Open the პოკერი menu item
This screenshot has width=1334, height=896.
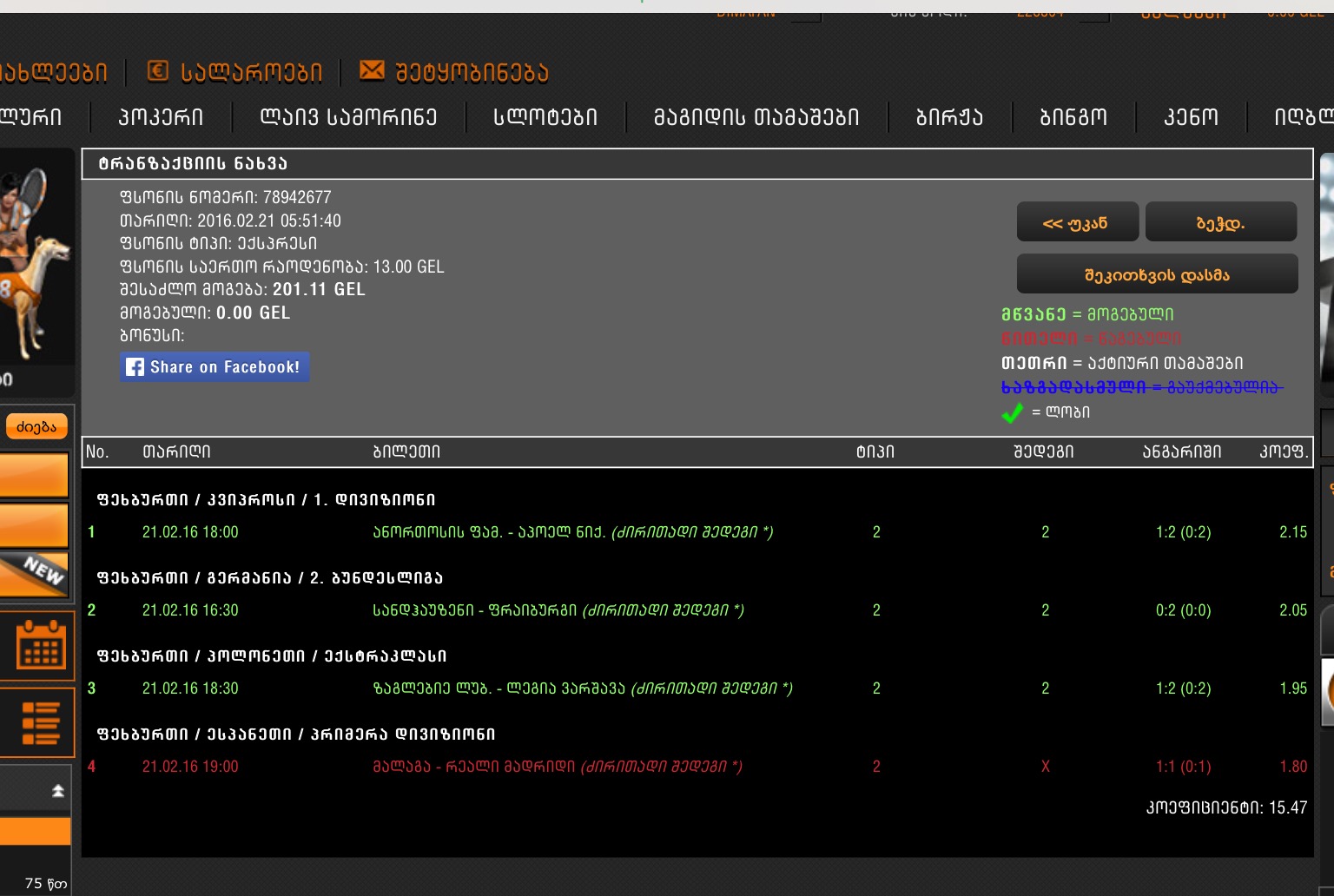(161, 117)
